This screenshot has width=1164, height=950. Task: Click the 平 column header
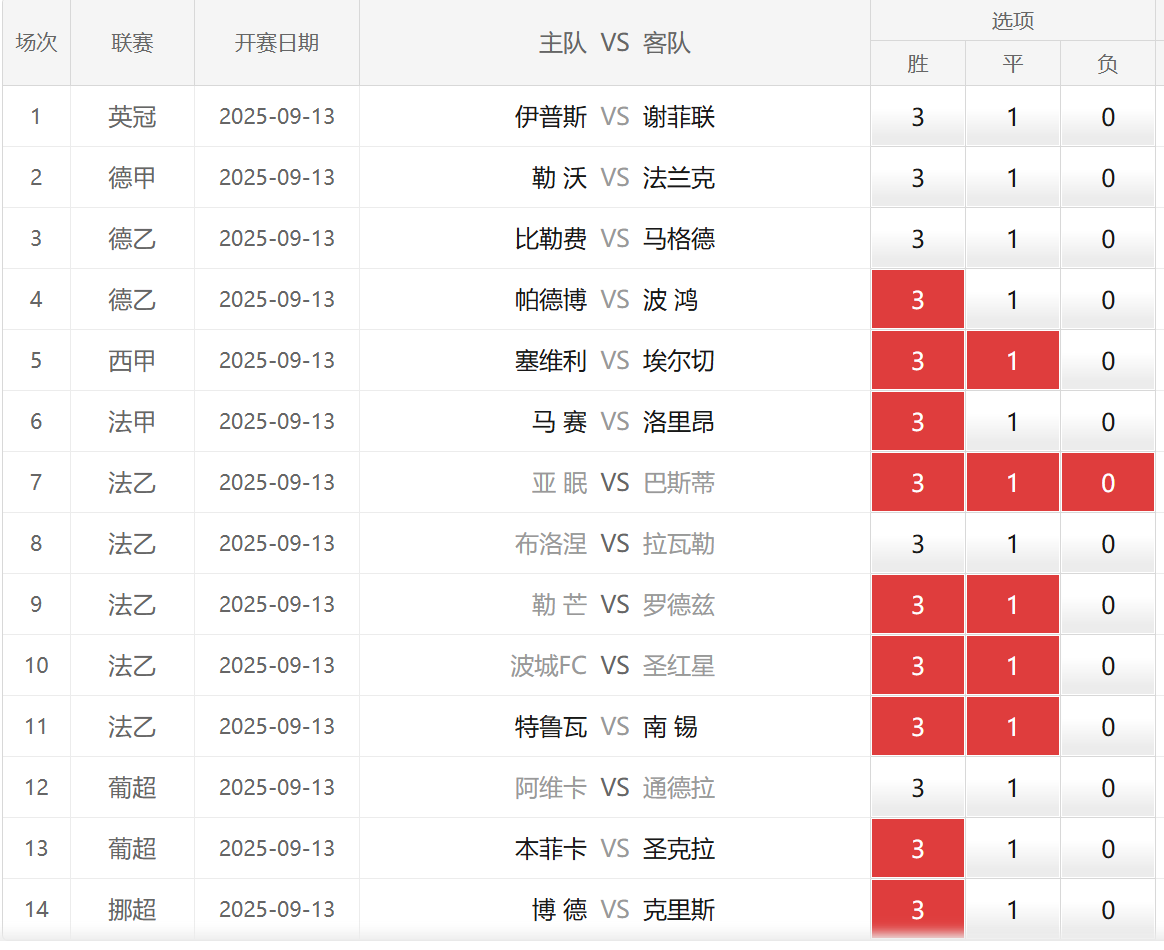pos(1013,63)
